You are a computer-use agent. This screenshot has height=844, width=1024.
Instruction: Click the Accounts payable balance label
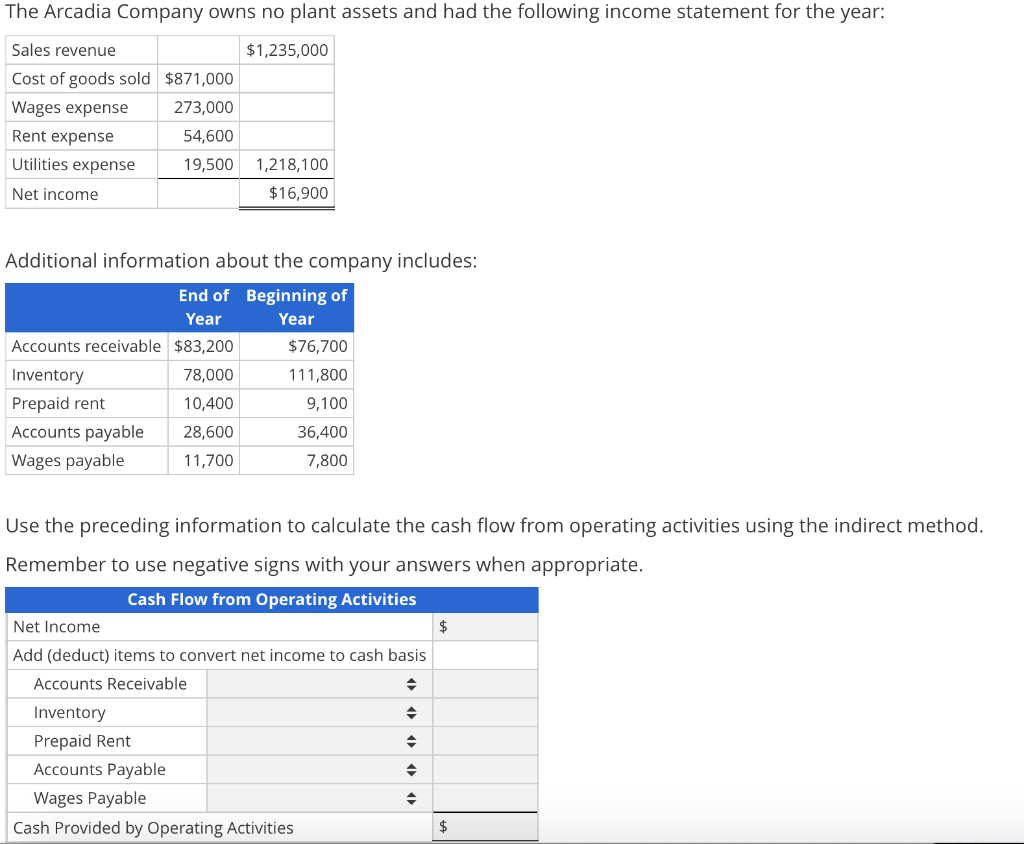pos(78,432)
